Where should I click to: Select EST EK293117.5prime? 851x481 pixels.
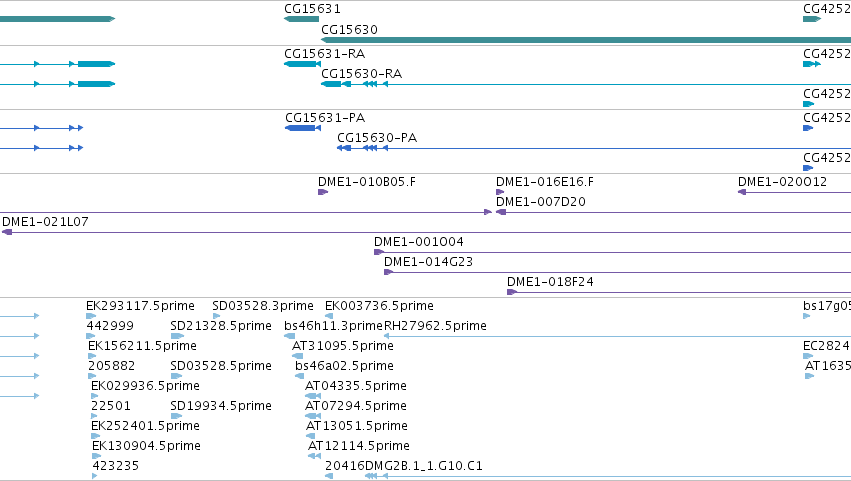140,306
